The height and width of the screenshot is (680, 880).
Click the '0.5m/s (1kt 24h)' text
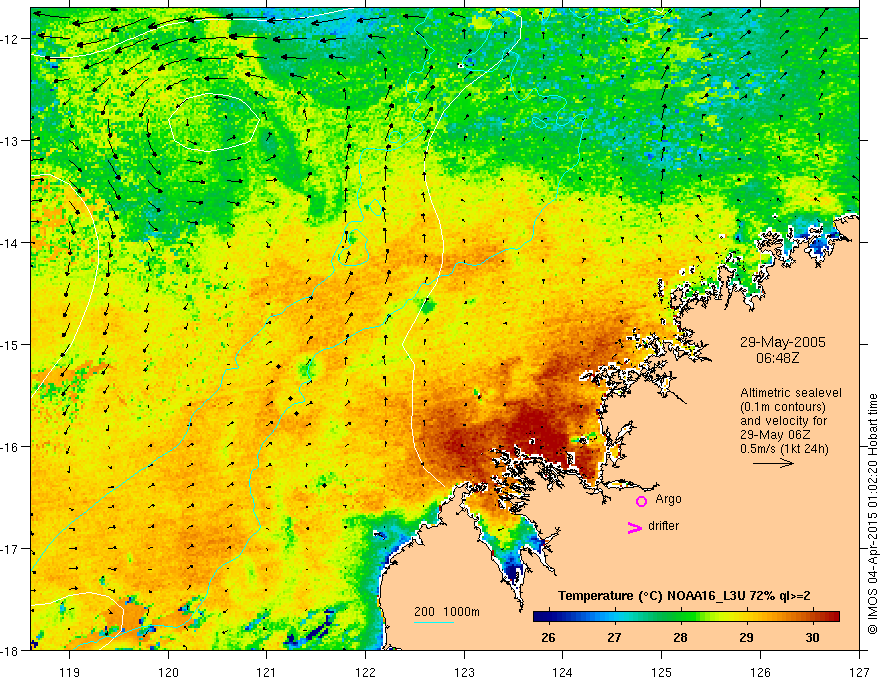click(784, 448)
